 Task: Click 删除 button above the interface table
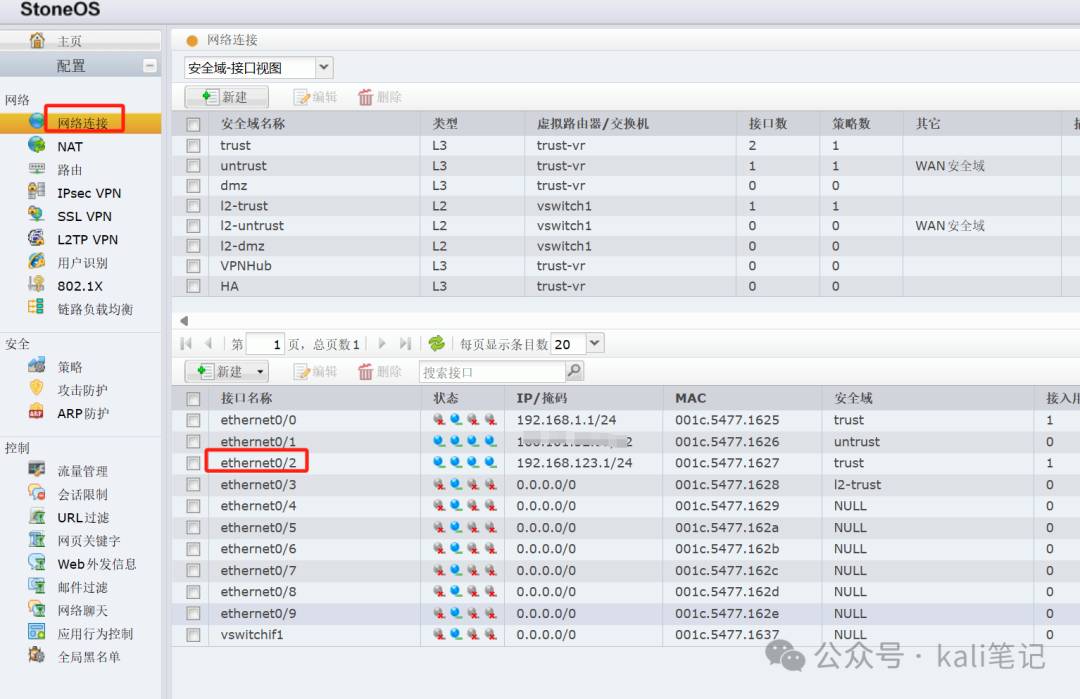pos(380,371)
